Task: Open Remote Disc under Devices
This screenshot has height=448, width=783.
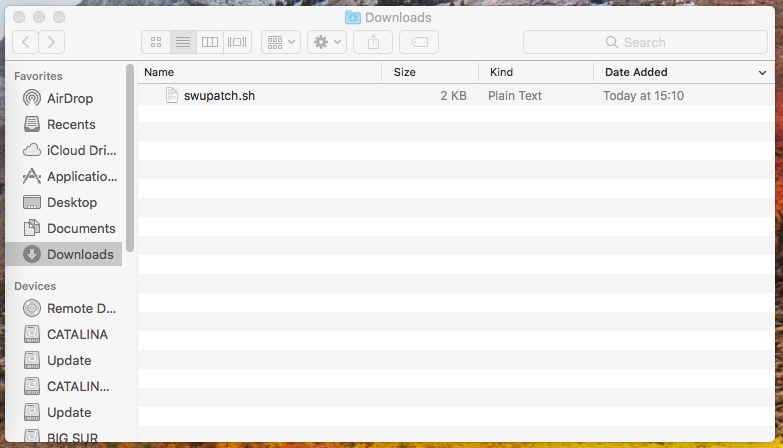Action: click(x=64, y=308)
